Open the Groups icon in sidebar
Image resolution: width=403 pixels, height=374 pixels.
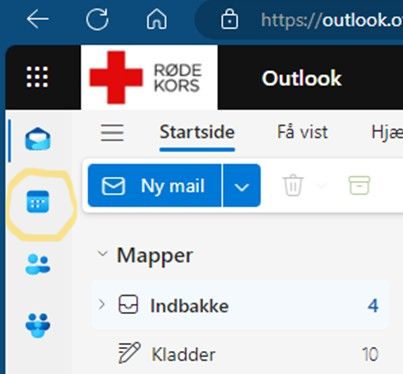coord(38,325)
